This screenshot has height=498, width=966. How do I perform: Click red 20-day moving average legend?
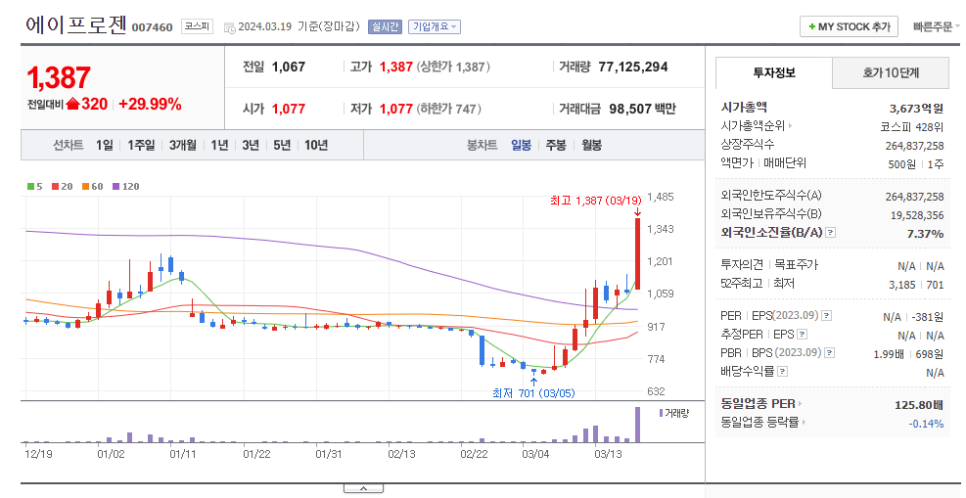click(x=62, y=186)
